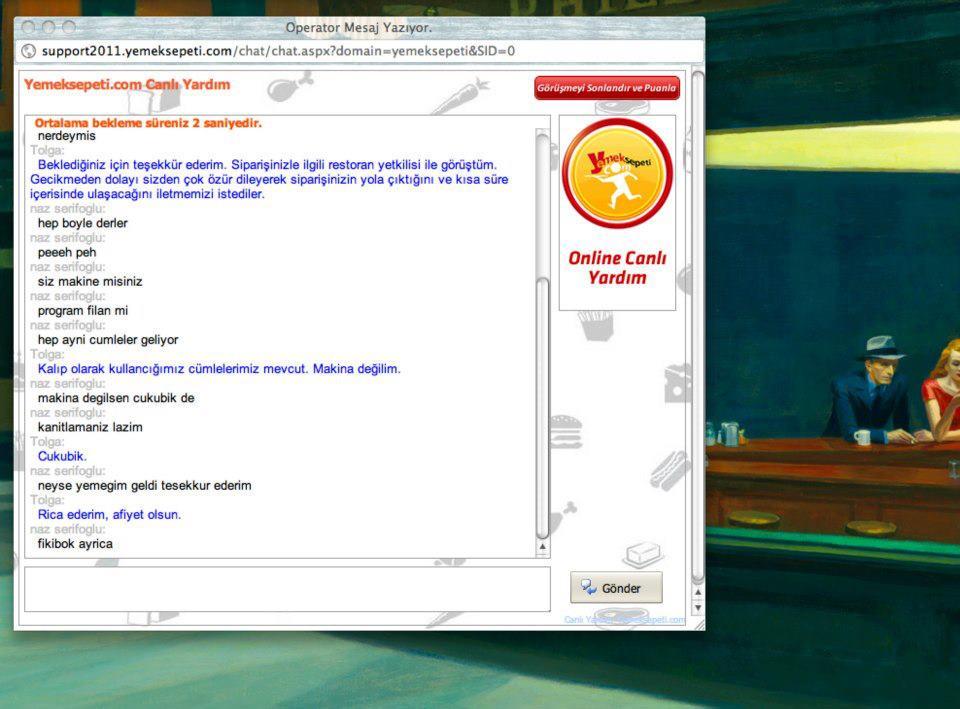End chat with Görüşmeyi Sonlandır ve Puanla
This screenshot has width=960, height=709.
coord(607,88)
